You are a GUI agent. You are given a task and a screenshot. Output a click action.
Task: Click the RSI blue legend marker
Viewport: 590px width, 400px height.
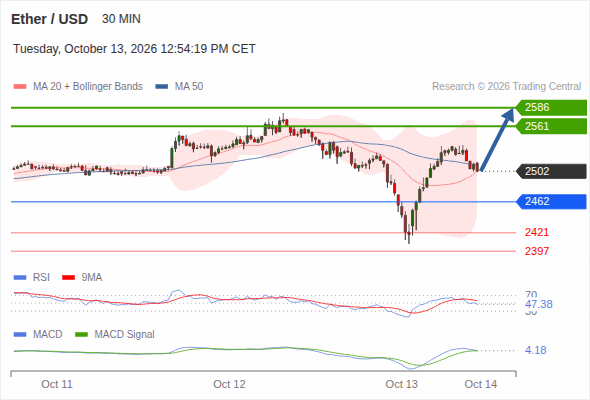tap(20, 278)
